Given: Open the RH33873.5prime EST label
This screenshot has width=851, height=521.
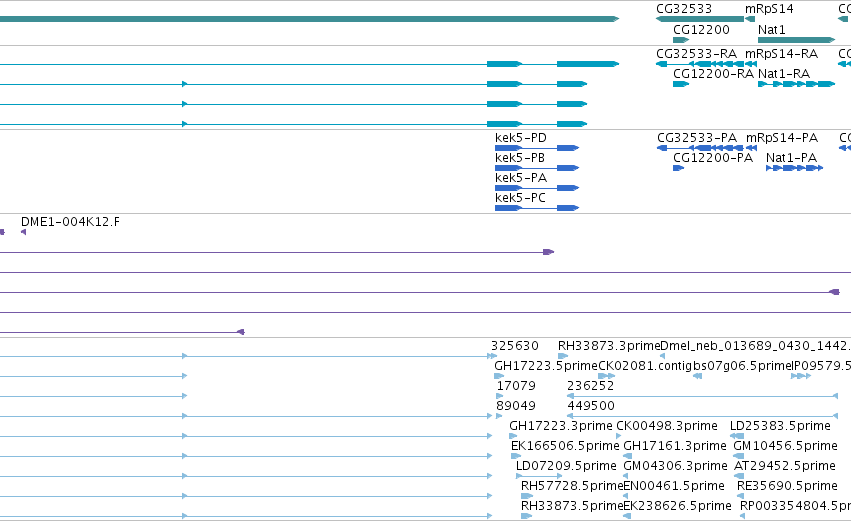Looking at the screenshot, I should 572,507.
